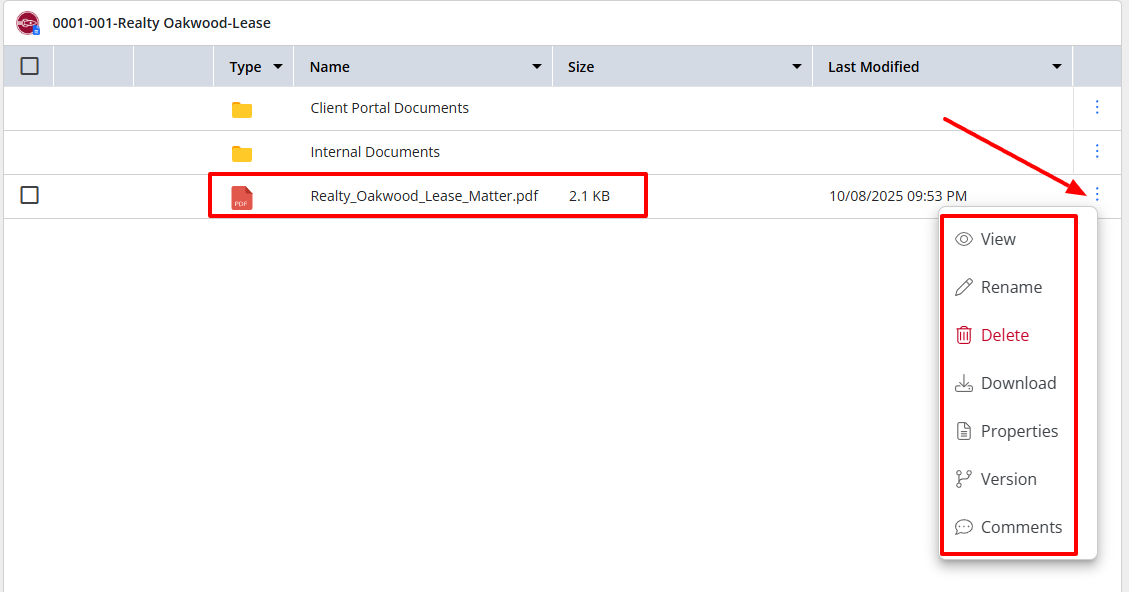Toggle the select-all checkbox in the header
The width and height of the screenshot is (1129, 592).
pos(29,65)
